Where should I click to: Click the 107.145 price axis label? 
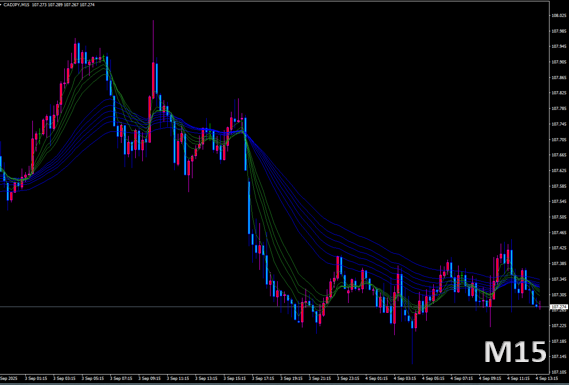click(x=559, y=357)
